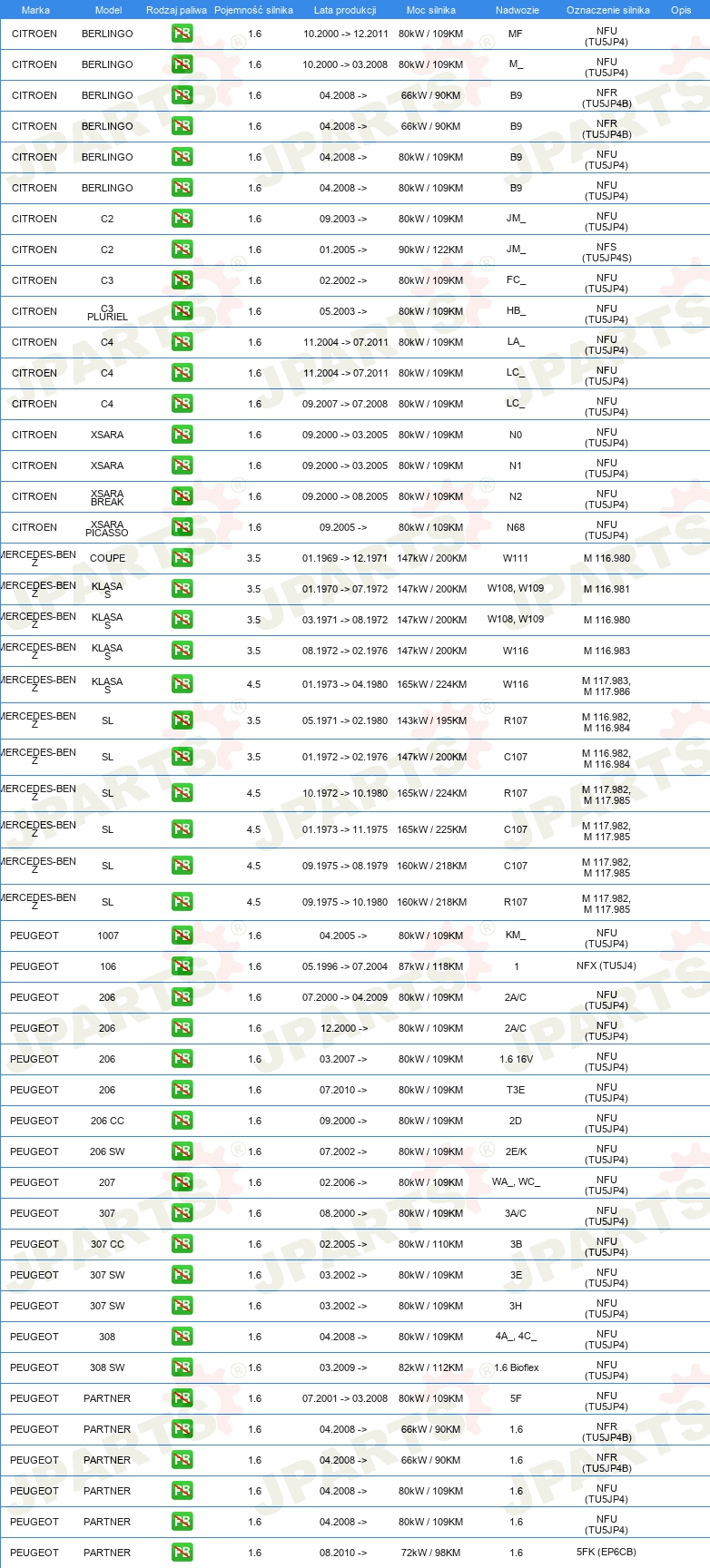The height and width of the screenshot is (1568, 710).
Task: Click fuel icon in Citroen C3 FC_ row
Action: [182, 280]
